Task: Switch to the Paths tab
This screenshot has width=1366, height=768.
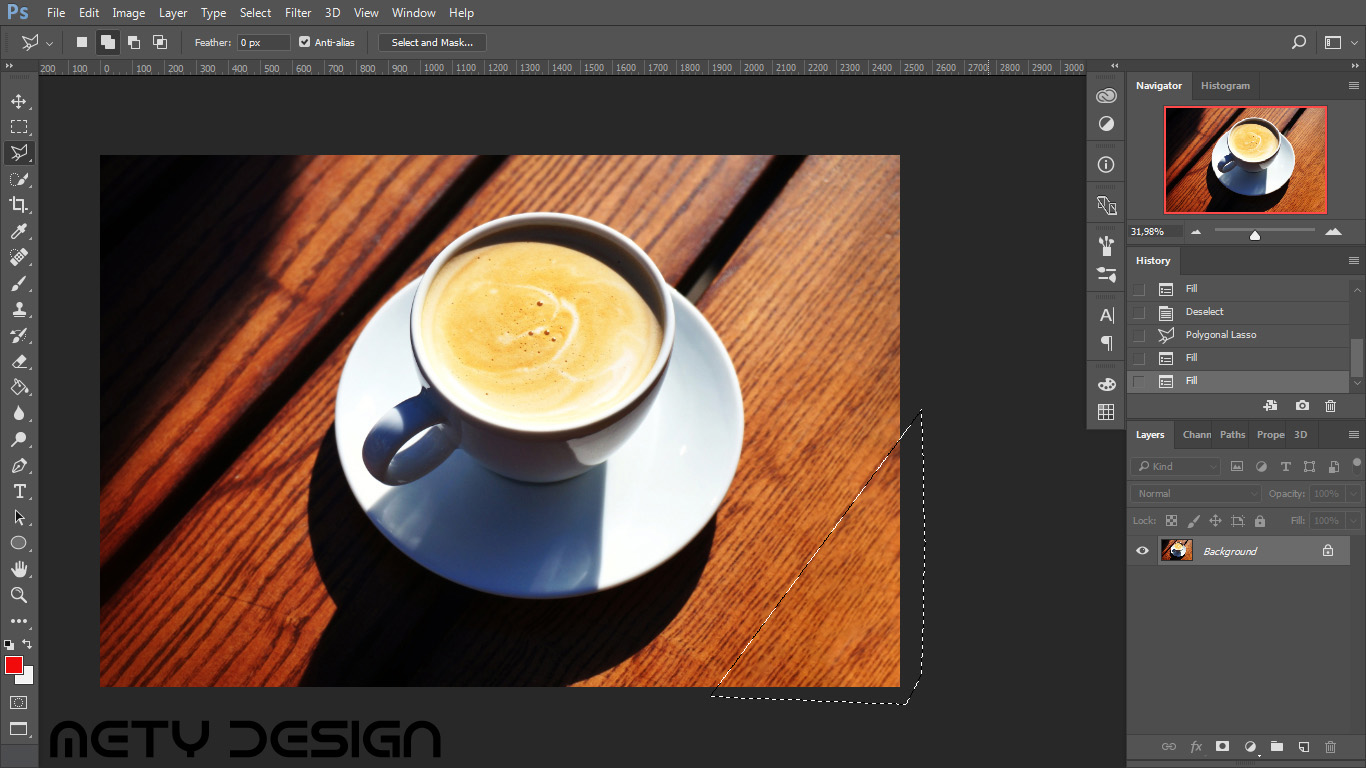Action: (1232, 434)
